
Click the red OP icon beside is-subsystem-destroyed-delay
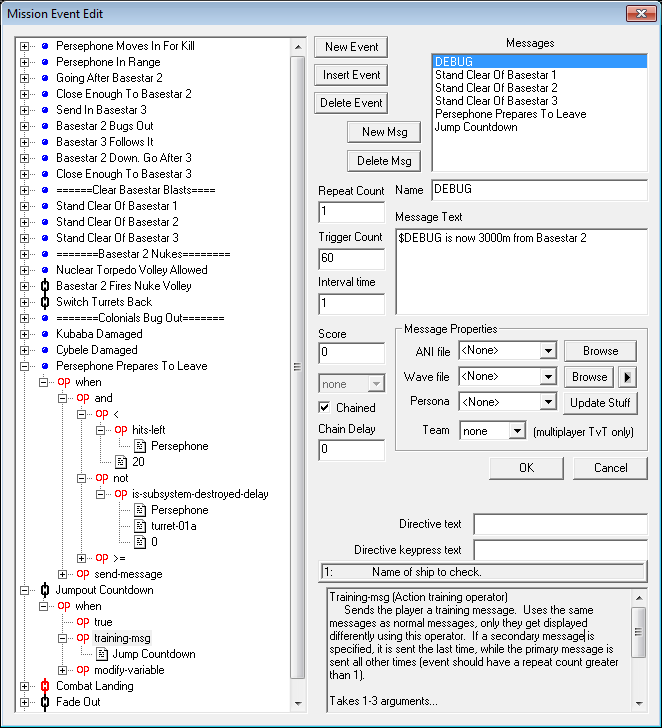[x=121, y=494]
